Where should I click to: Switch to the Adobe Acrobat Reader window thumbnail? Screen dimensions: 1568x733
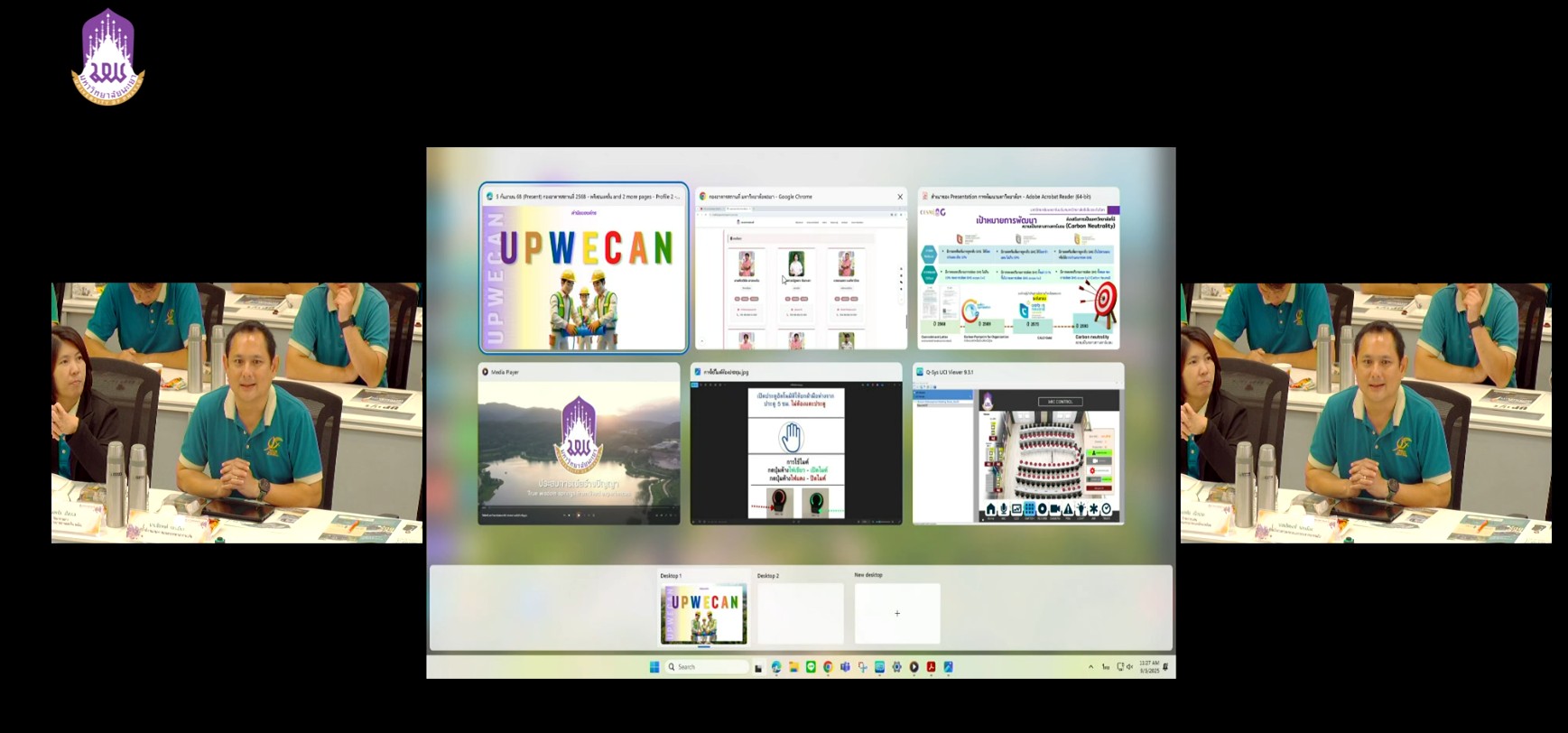coord(1018,267)
